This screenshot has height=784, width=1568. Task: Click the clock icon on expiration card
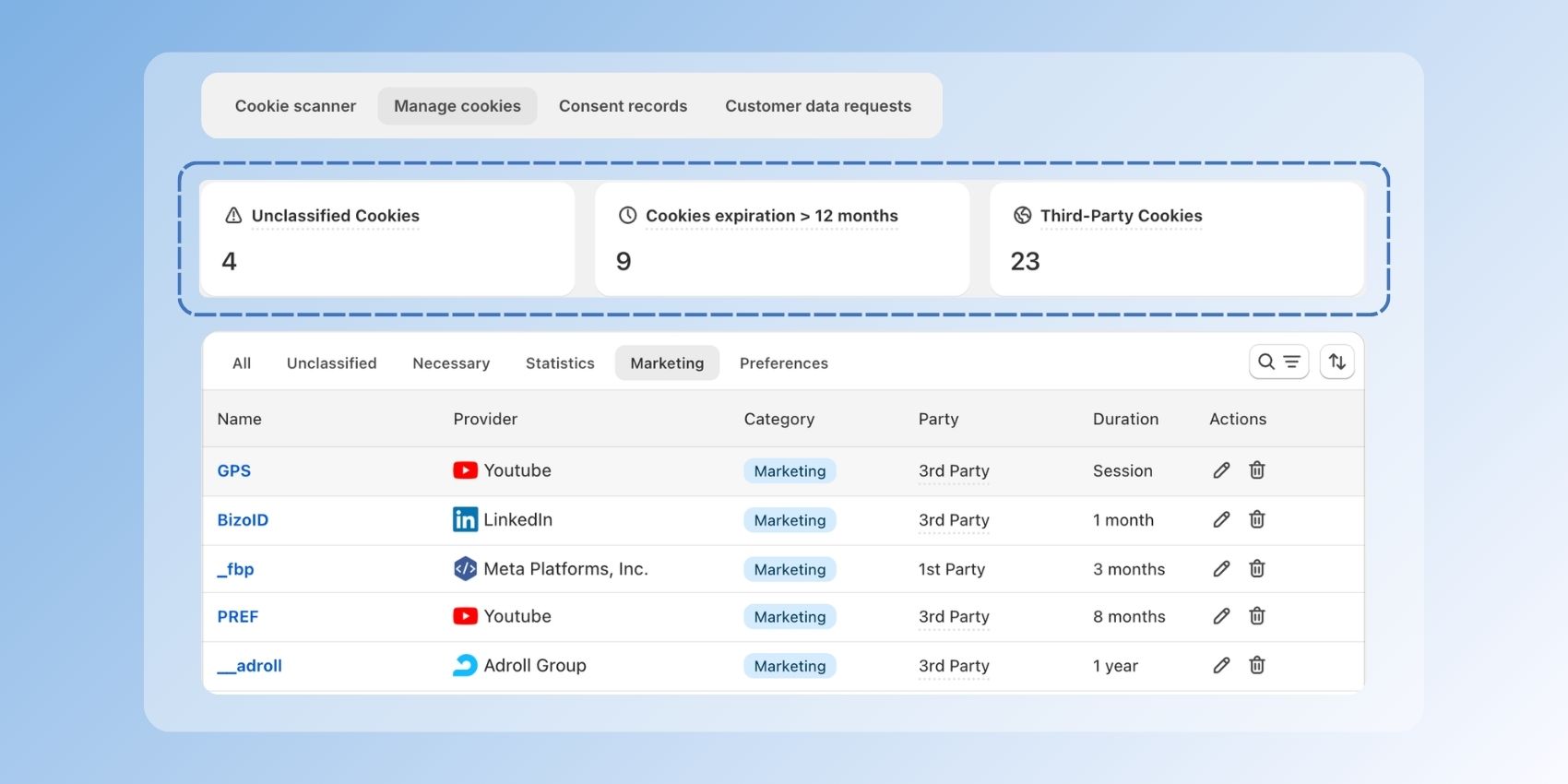[x=627, y=215]
